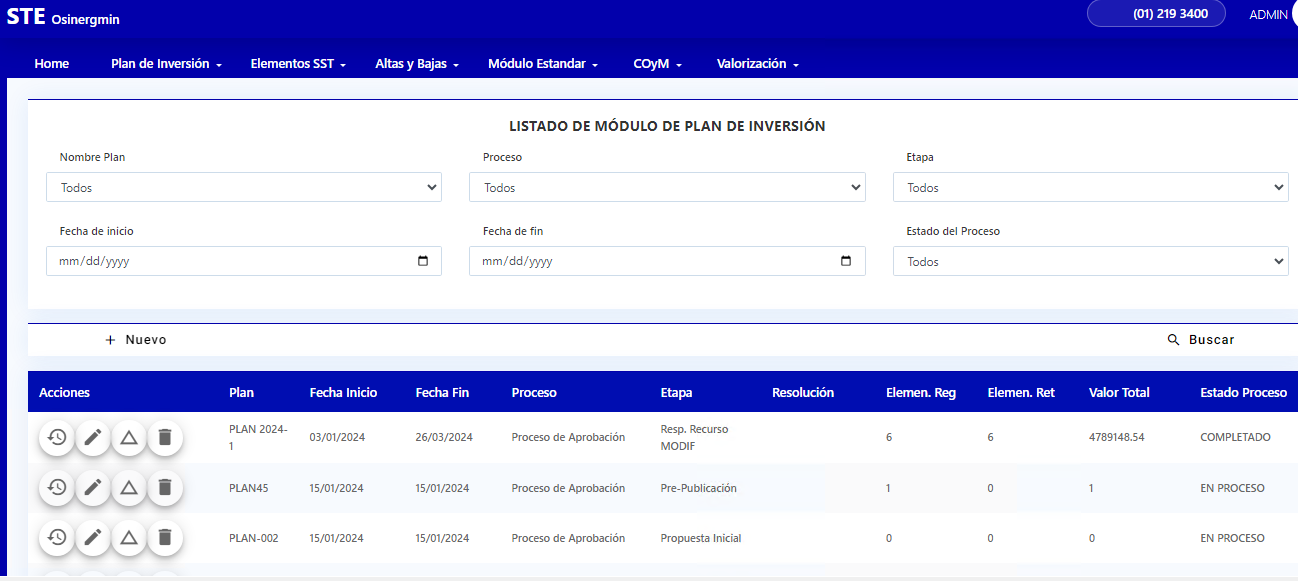Open calendar picker for Fecha de fin
Image resolution: width=1298 pixels, height=581 pixels.
point(846,261)
